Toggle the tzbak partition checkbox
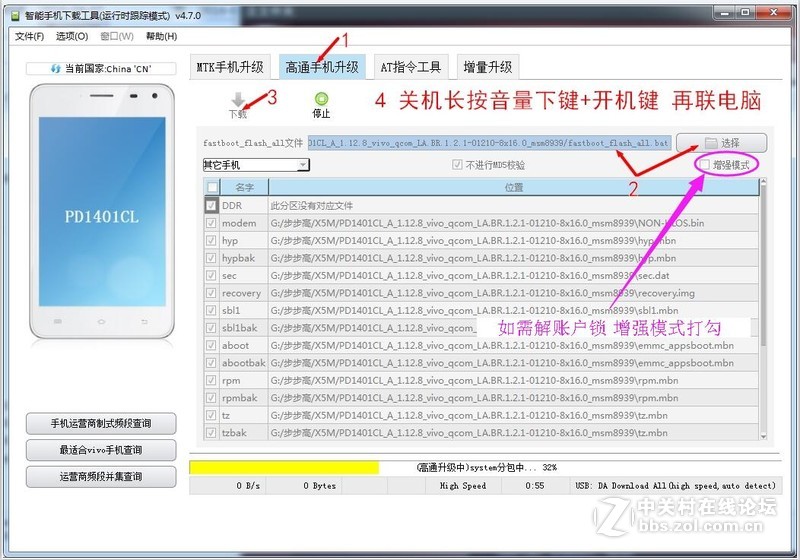The width and height of the screenshot is (800, 560). click(211, 432)
